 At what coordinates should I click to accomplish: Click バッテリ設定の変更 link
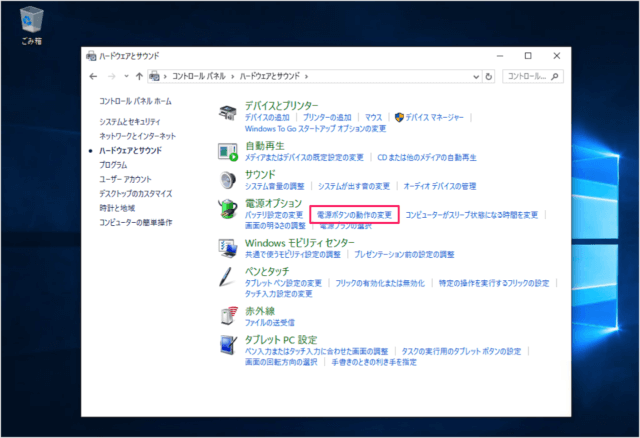274,215
